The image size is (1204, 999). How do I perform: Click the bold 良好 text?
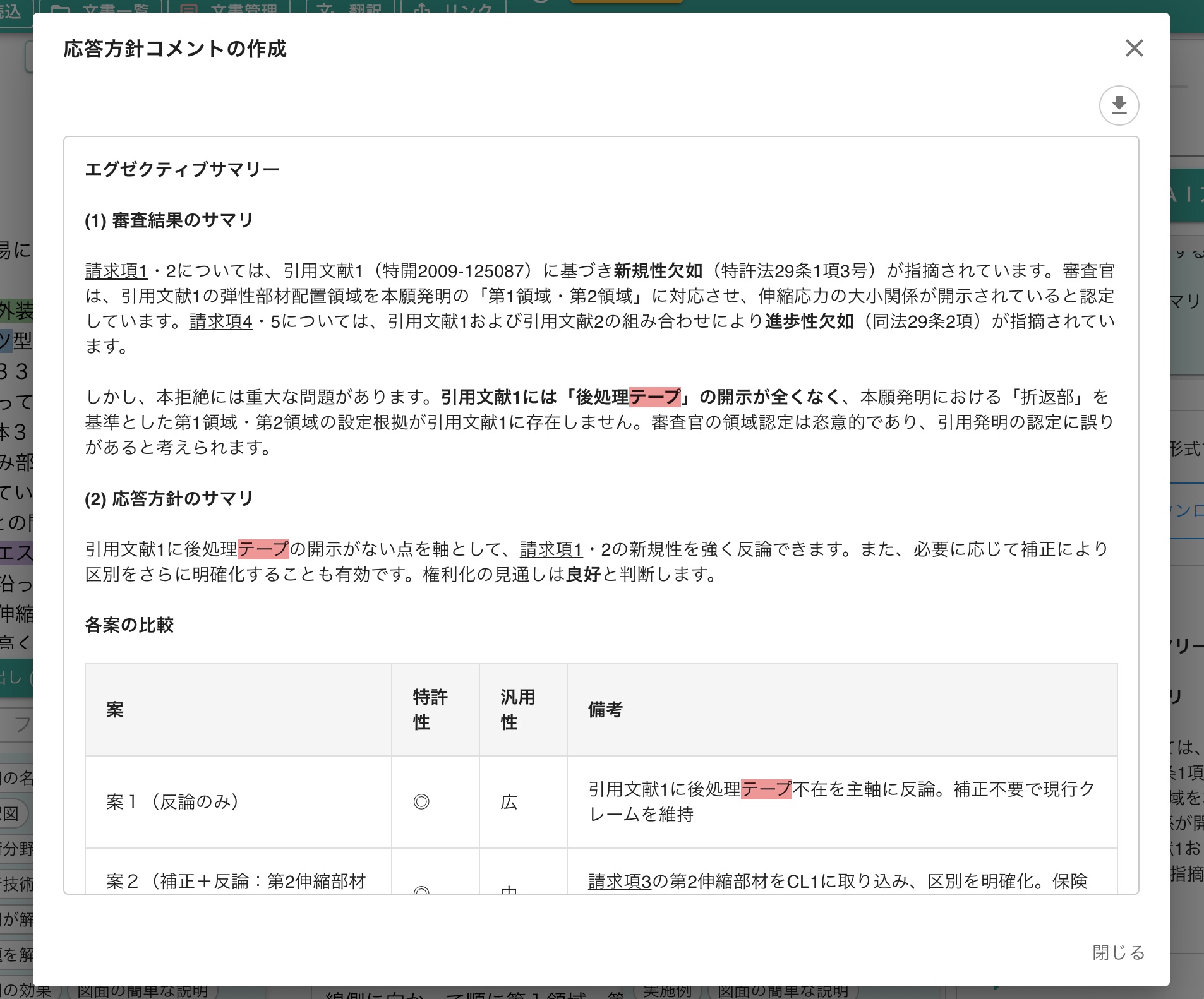click(x=583, y=575)
